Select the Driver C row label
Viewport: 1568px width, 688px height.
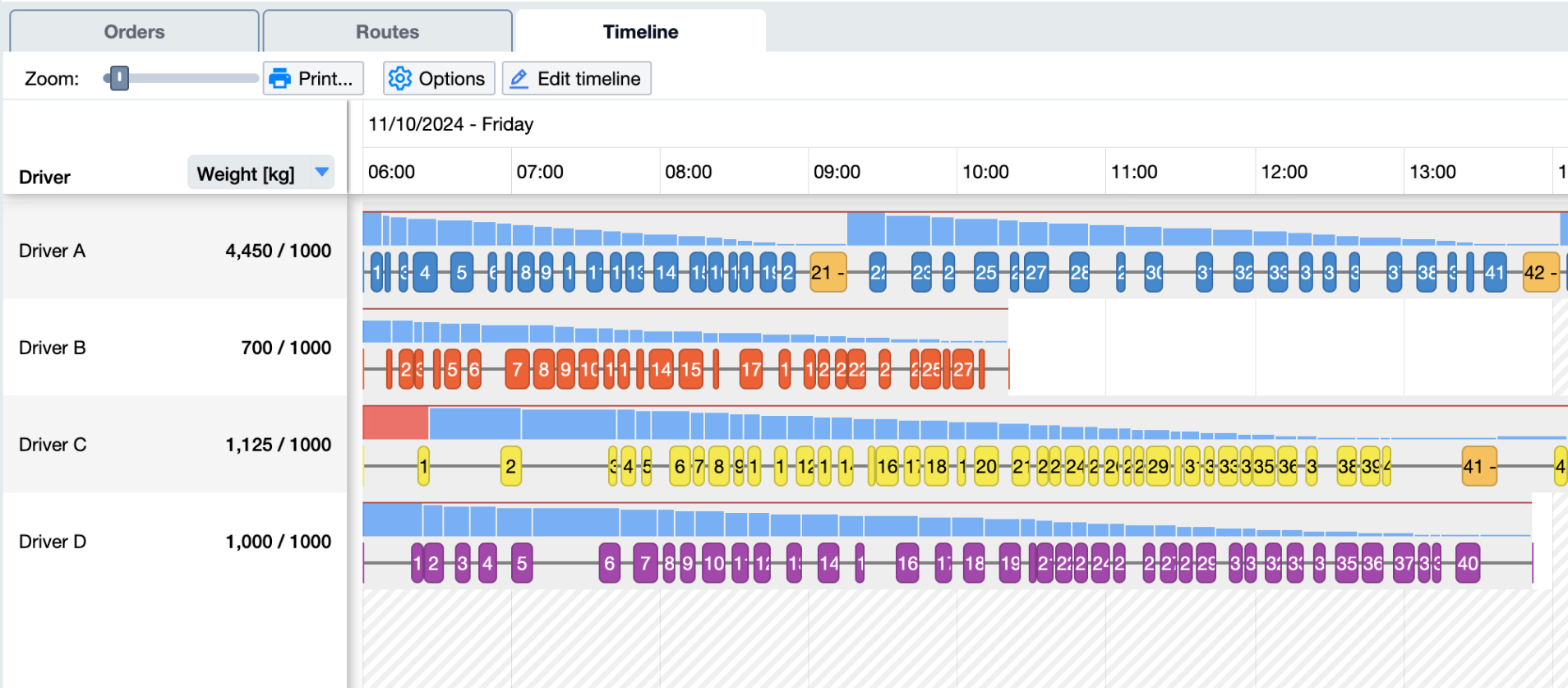click(53, 445)
